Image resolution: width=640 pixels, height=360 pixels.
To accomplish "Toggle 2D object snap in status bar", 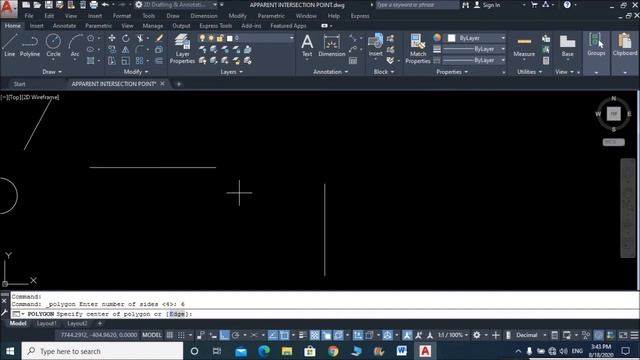I will pyautogui.click(x=284, y=335).
